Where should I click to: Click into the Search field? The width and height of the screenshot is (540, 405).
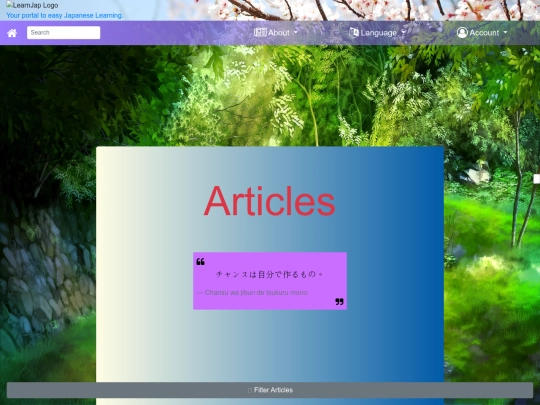(63, 33)
